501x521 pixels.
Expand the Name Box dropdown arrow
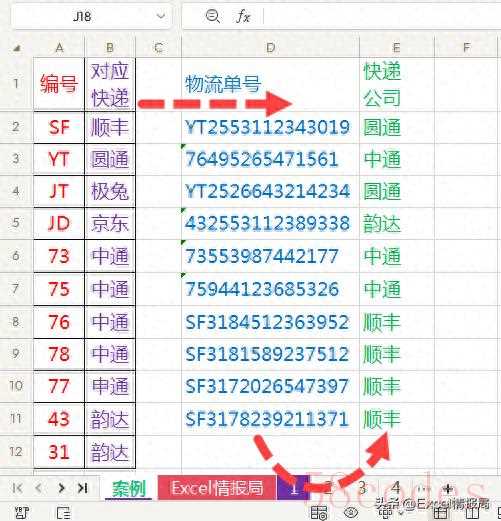pos(161,16)
